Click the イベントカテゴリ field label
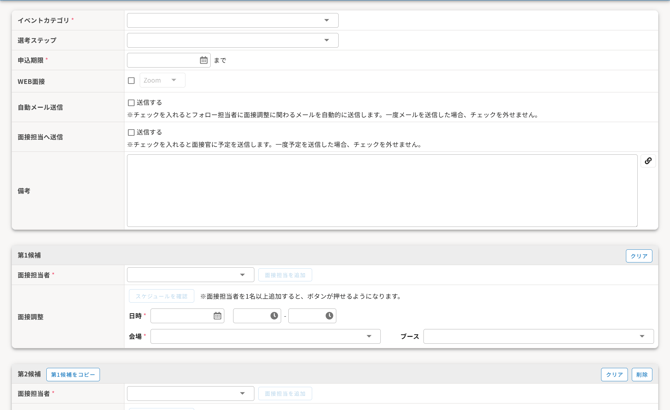Viewport: 670px width, 410px height. pos(45,20)
